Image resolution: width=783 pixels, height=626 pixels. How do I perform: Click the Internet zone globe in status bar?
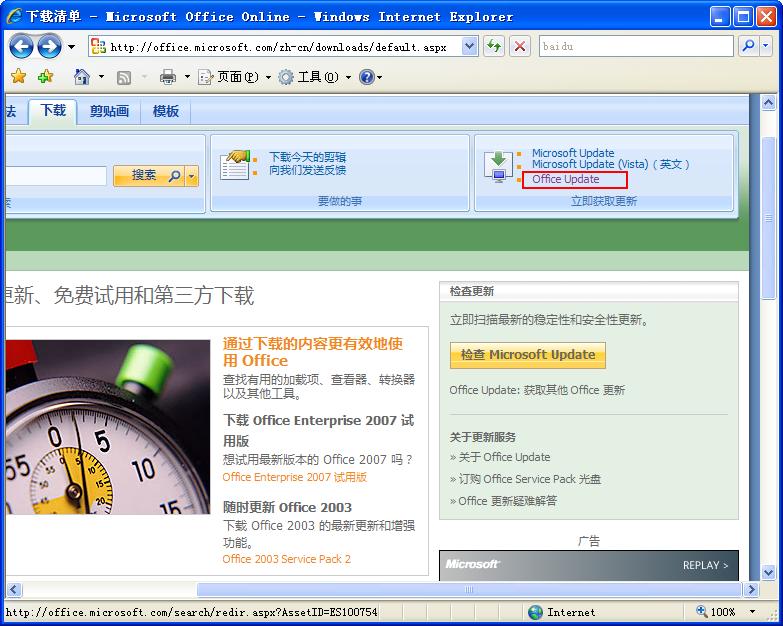coord(535,612)
